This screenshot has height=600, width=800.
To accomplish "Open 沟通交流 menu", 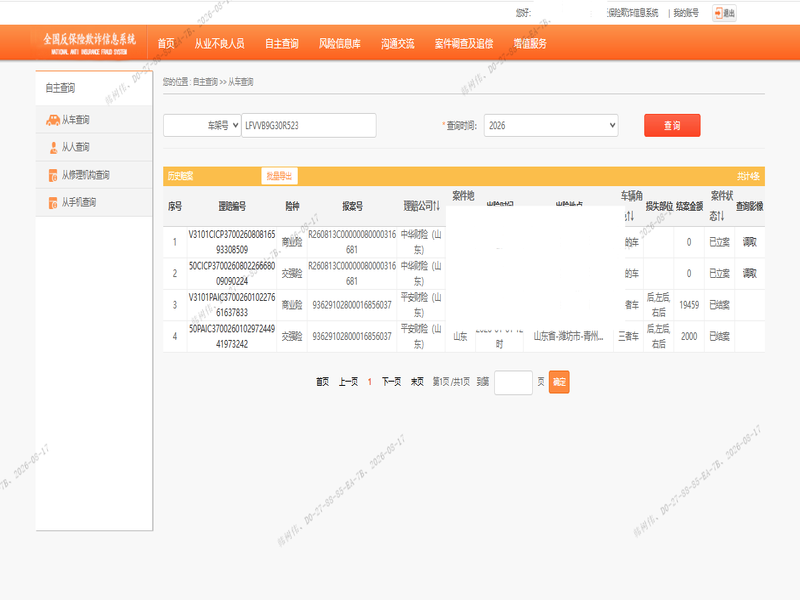I will pos(397,43).
